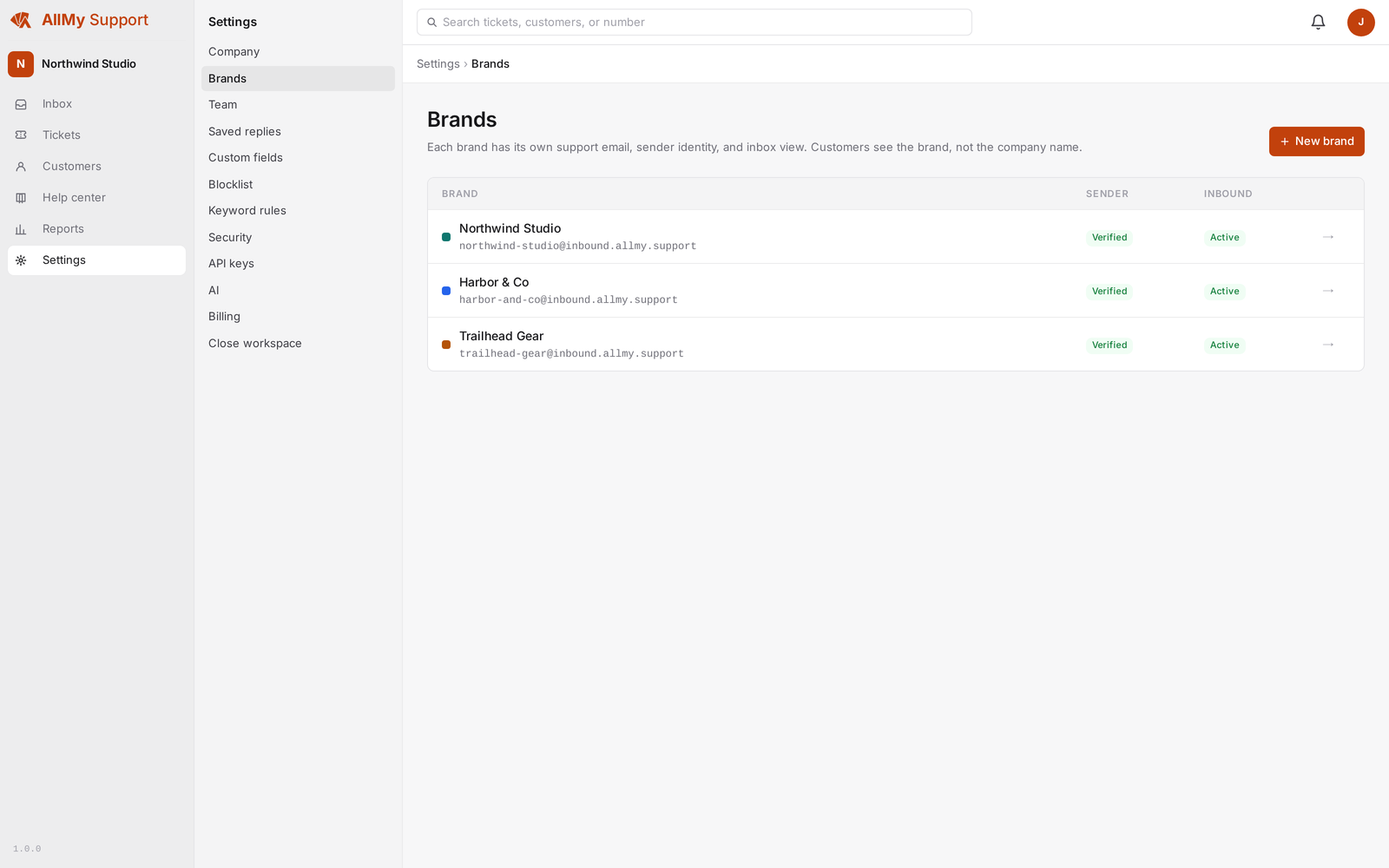Open AI settings

[298, 291]
